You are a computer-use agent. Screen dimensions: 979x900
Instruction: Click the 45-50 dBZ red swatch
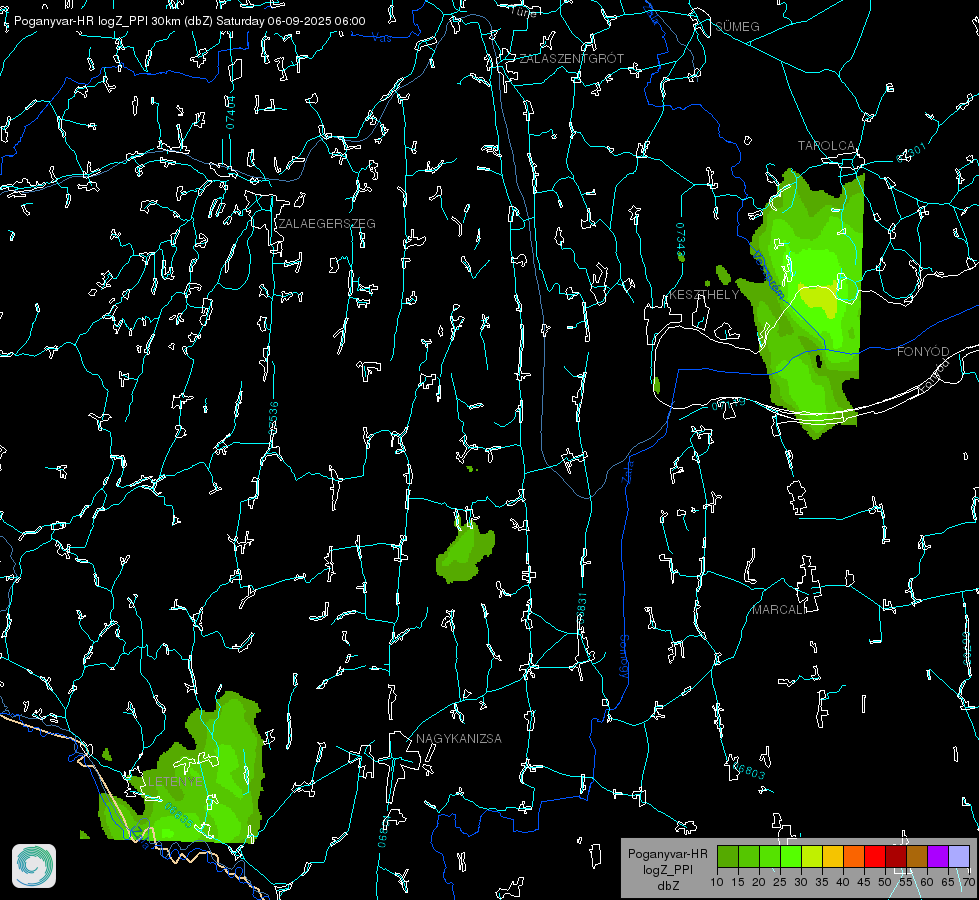coord(875,856)
